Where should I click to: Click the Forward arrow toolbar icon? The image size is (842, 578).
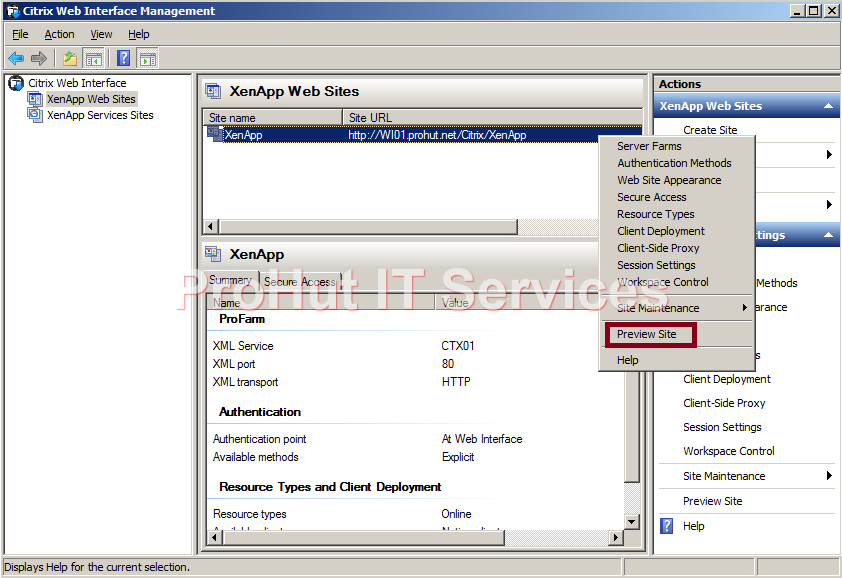[39, 58]
